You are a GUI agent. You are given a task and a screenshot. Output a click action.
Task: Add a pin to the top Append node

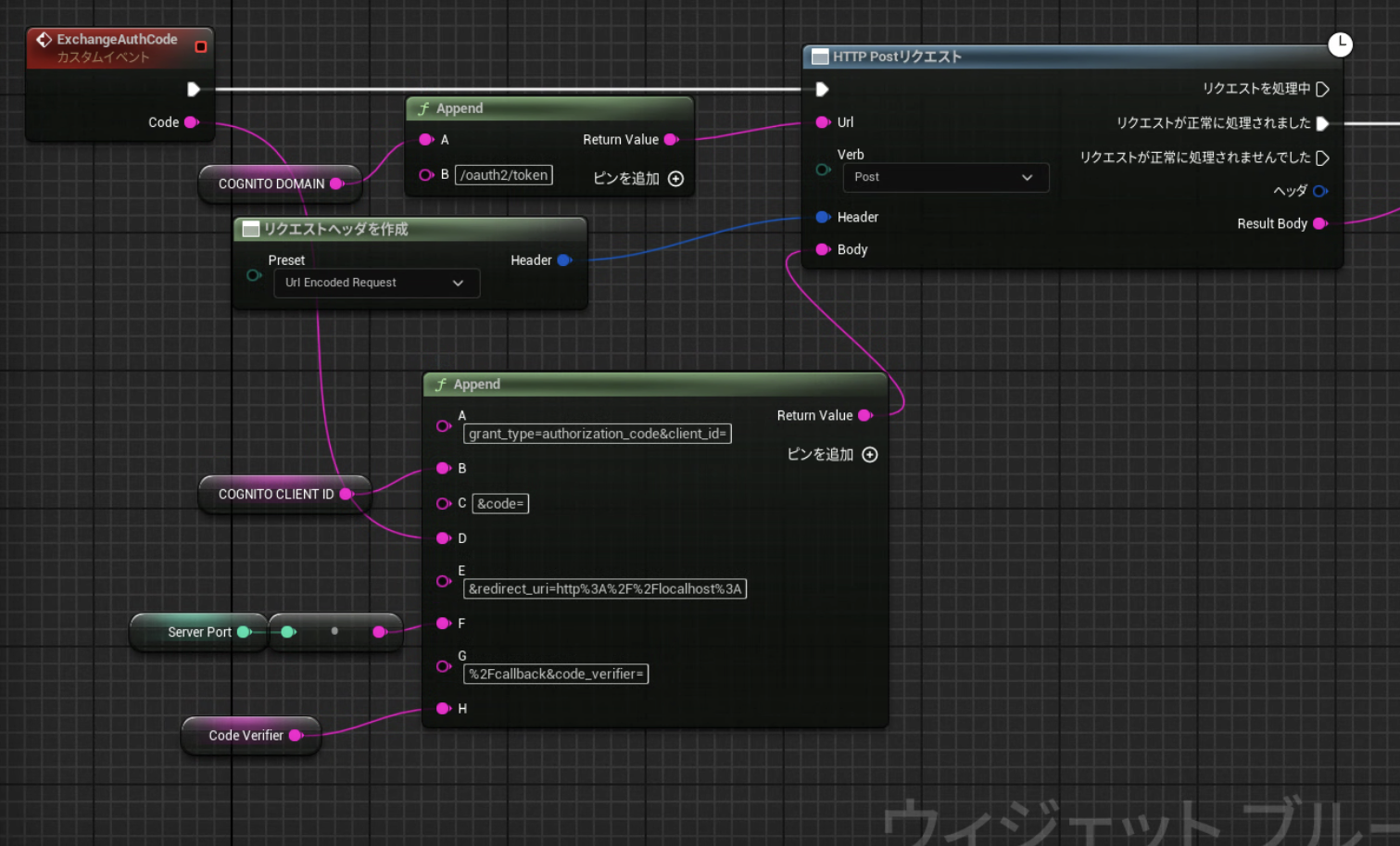pos(675,179)
